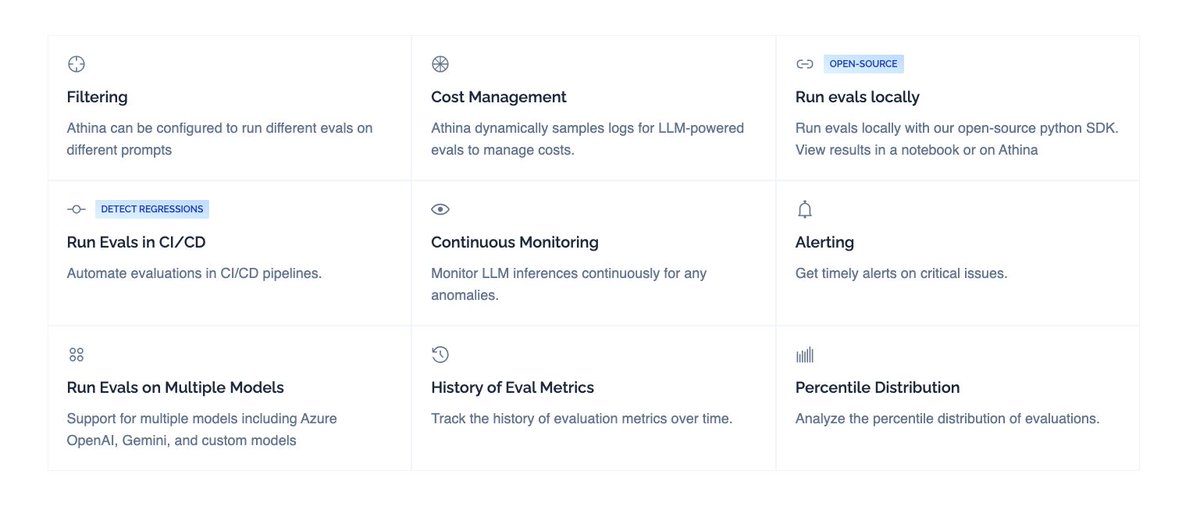Click the history clock icon above History of Eval Metrics
The height and width of the screenshot is (517, 1200).
click(x=440, y=354)
